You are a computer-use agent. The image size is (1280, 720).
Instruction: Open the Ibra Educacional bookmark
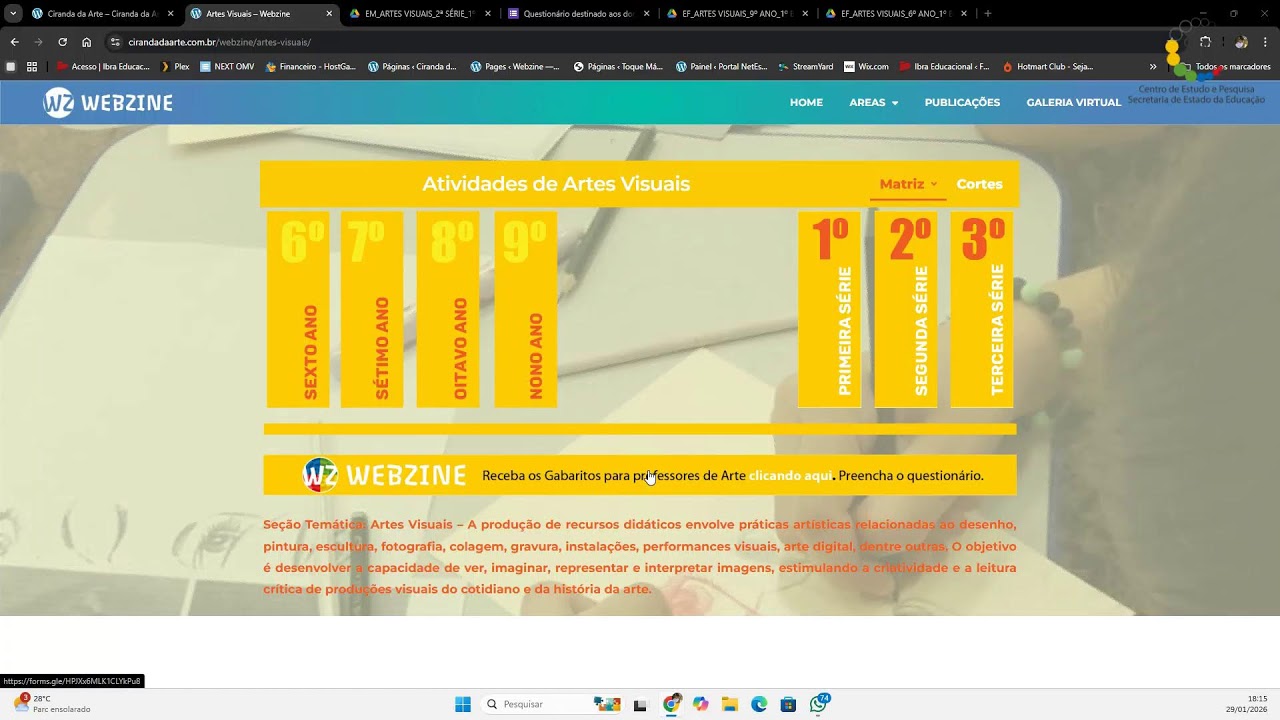[x=944, y=67]
